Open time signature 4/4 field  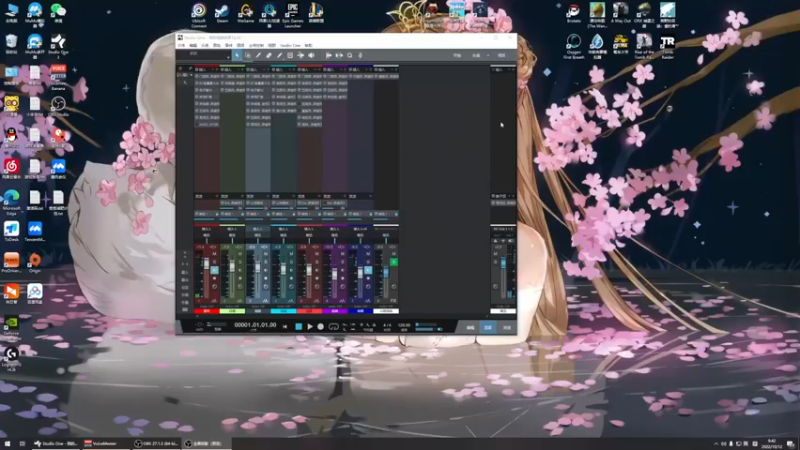click(x=387, y=326)
